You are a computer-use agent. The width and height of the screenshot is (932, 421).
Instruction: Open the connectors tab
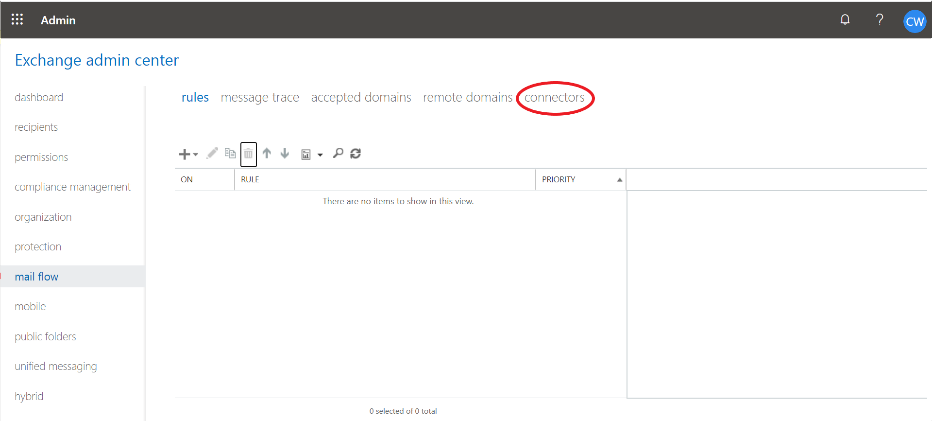[555, 98]
